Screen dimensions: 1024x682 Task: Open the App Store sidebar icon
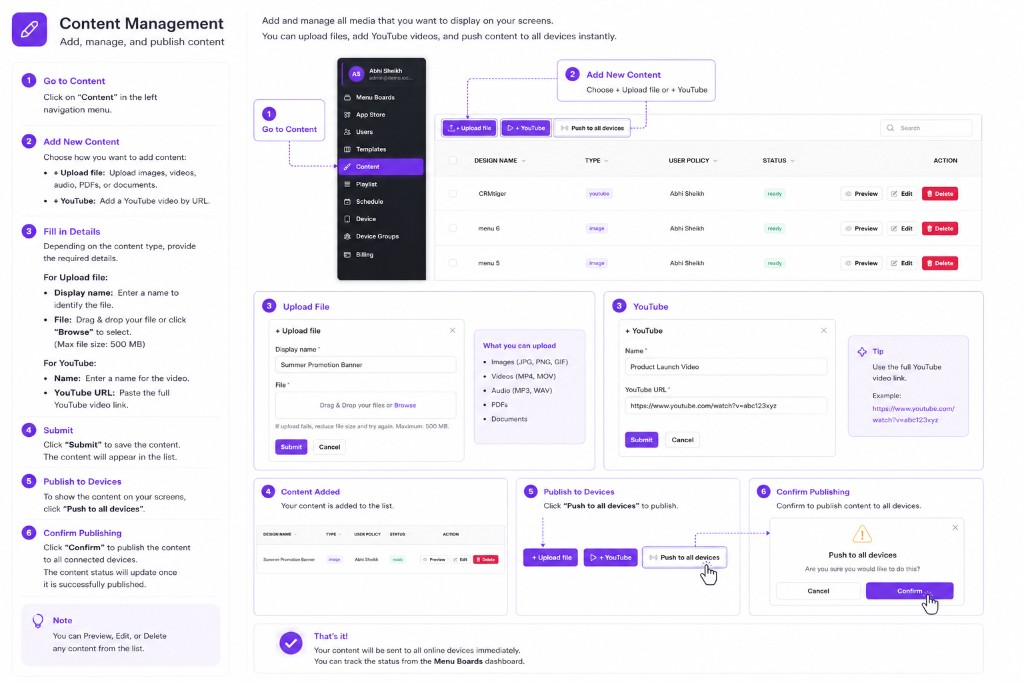pos(347,114)
